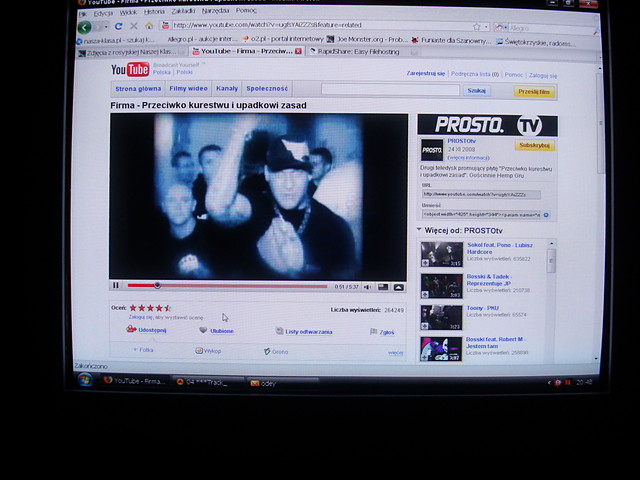Switch to the RapidShare: Easy Filehosting tab

(x=359, y=51)
